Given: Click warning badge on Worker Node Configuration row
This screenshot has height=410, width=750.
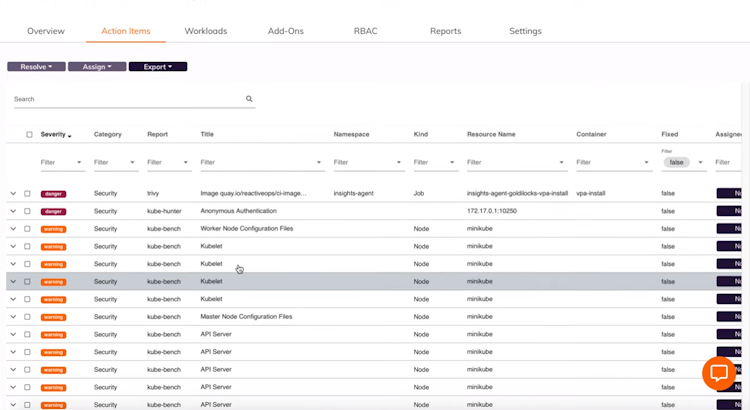Looking at the screenshot, I should 53,229.
